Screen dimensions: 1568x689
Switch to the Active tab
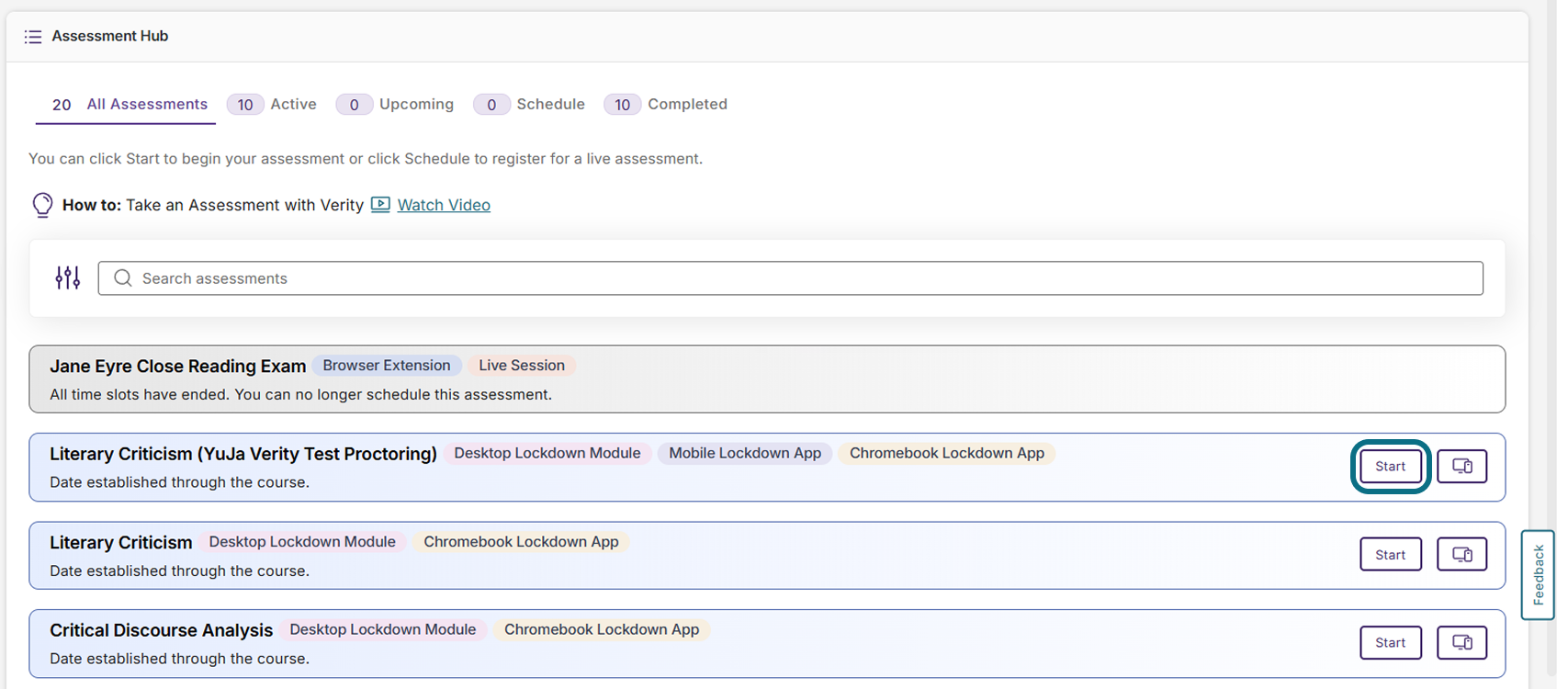click(x=272, y=104)
